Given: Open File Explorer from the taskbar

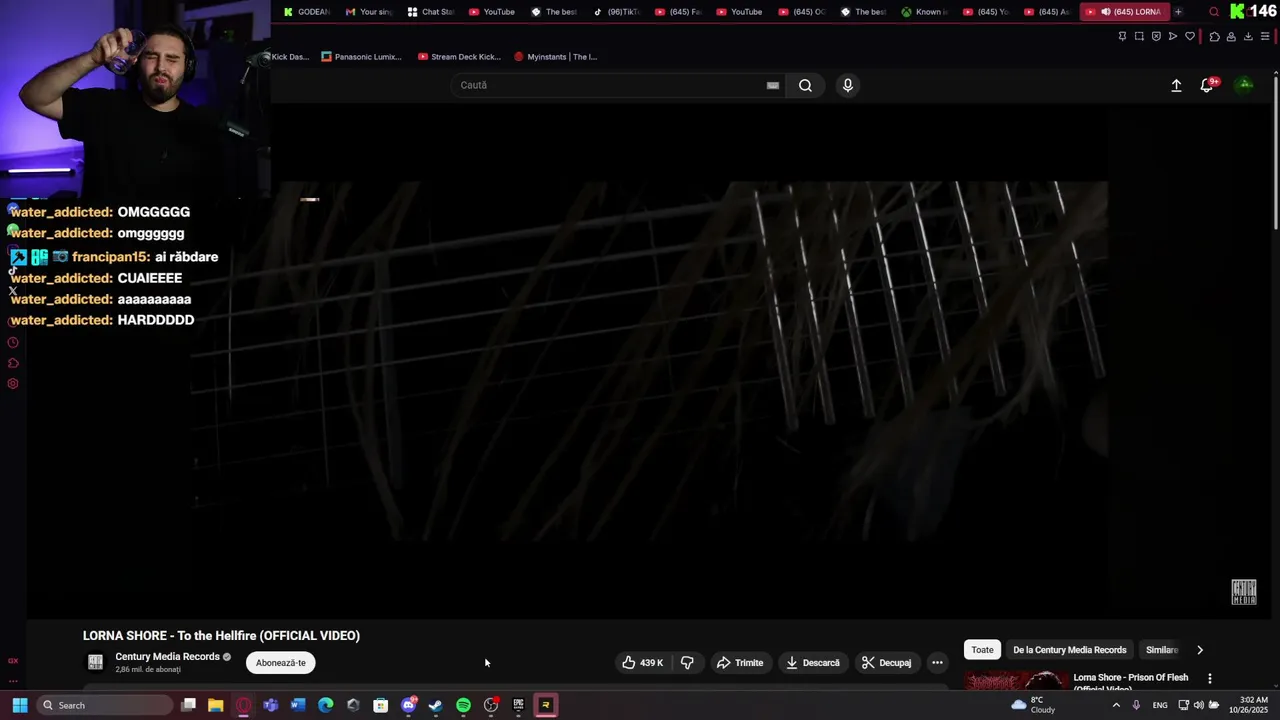Looking at the screenshot, I should click(215, 705).
